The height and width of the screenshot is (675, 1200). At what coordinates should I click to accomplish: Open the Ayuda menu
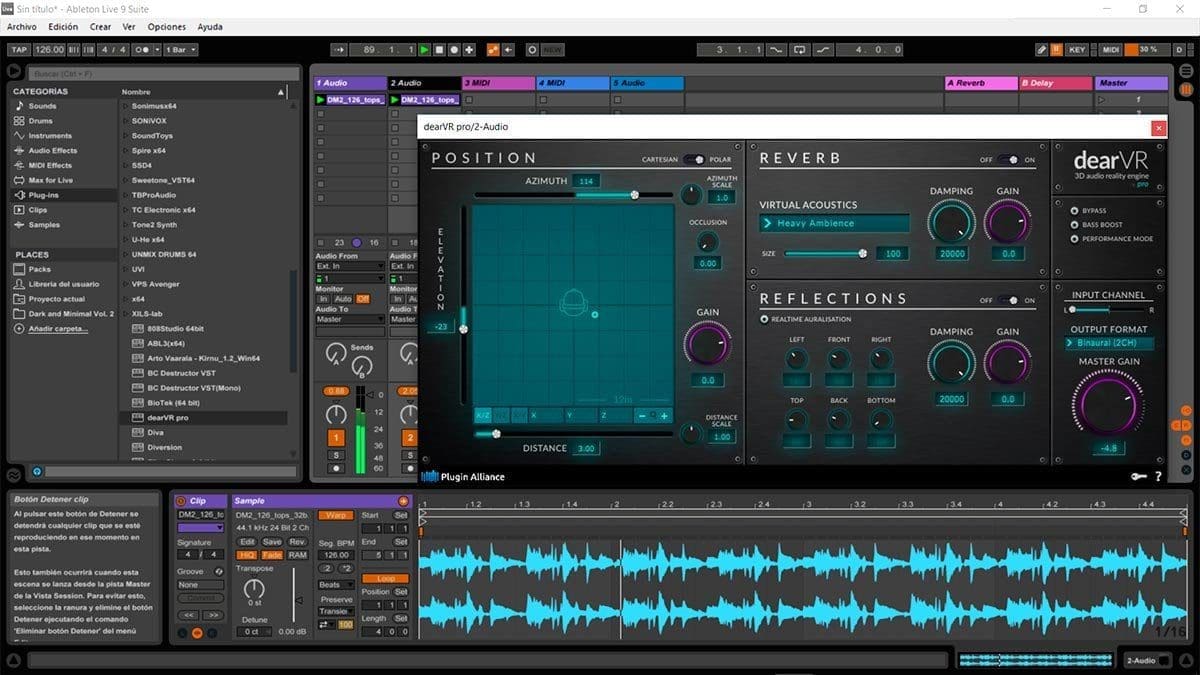[x=210, y=27]
